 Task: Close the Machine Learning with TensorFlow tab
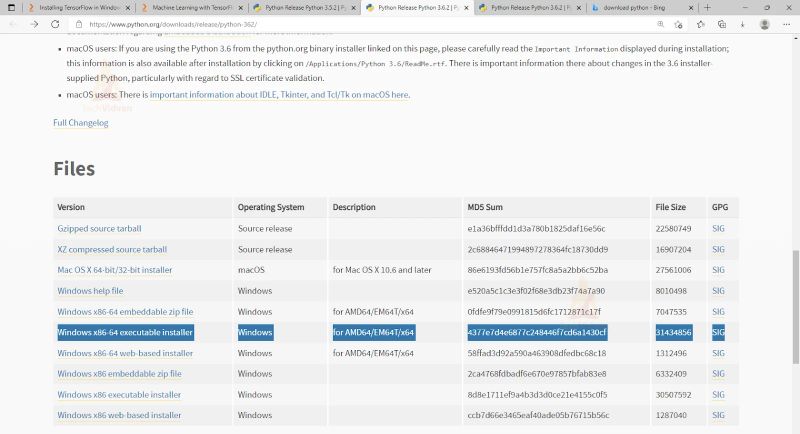pyautogui.click(x=241, y=8)
